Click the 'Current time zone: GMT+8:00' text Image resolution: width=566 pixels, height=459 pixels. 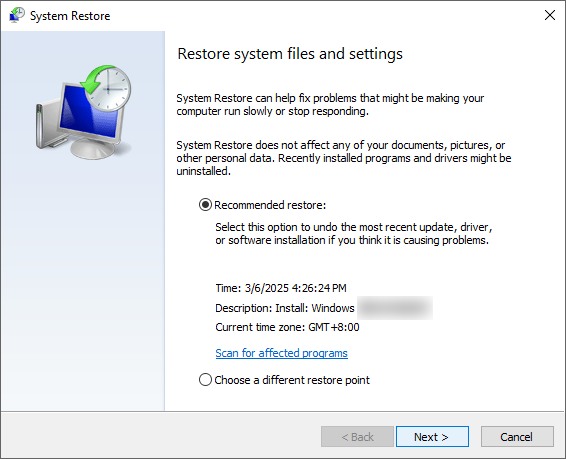(287, 327)
